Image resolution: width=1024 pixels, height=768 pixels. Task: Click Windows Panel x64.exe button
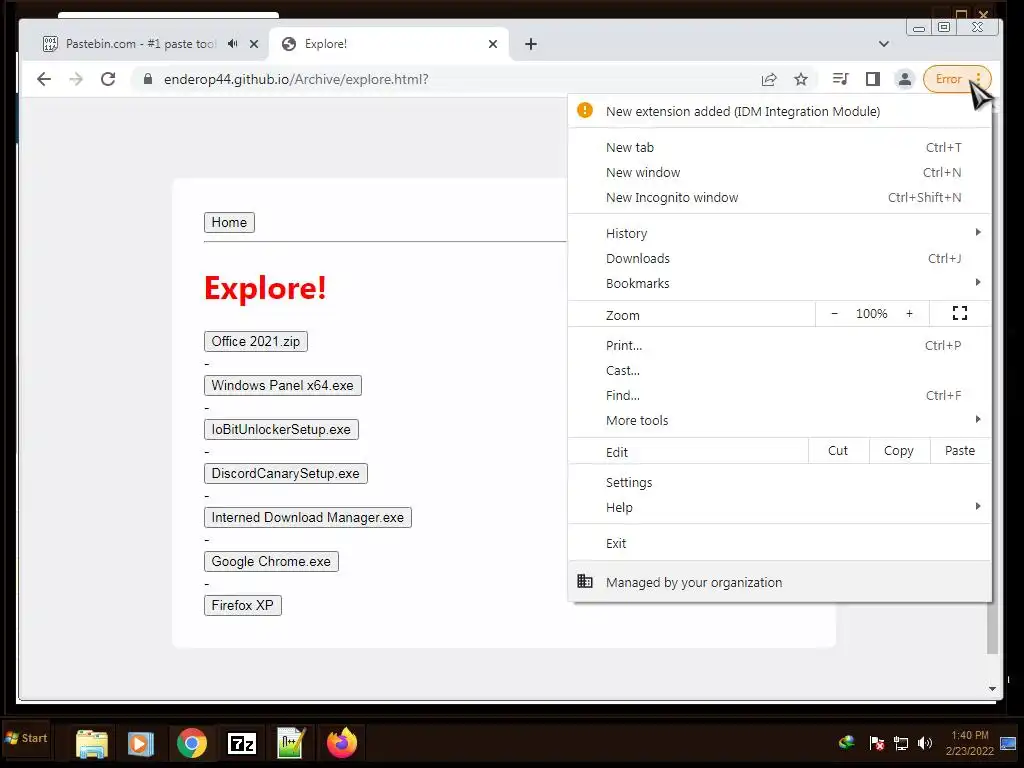point(283,385)
